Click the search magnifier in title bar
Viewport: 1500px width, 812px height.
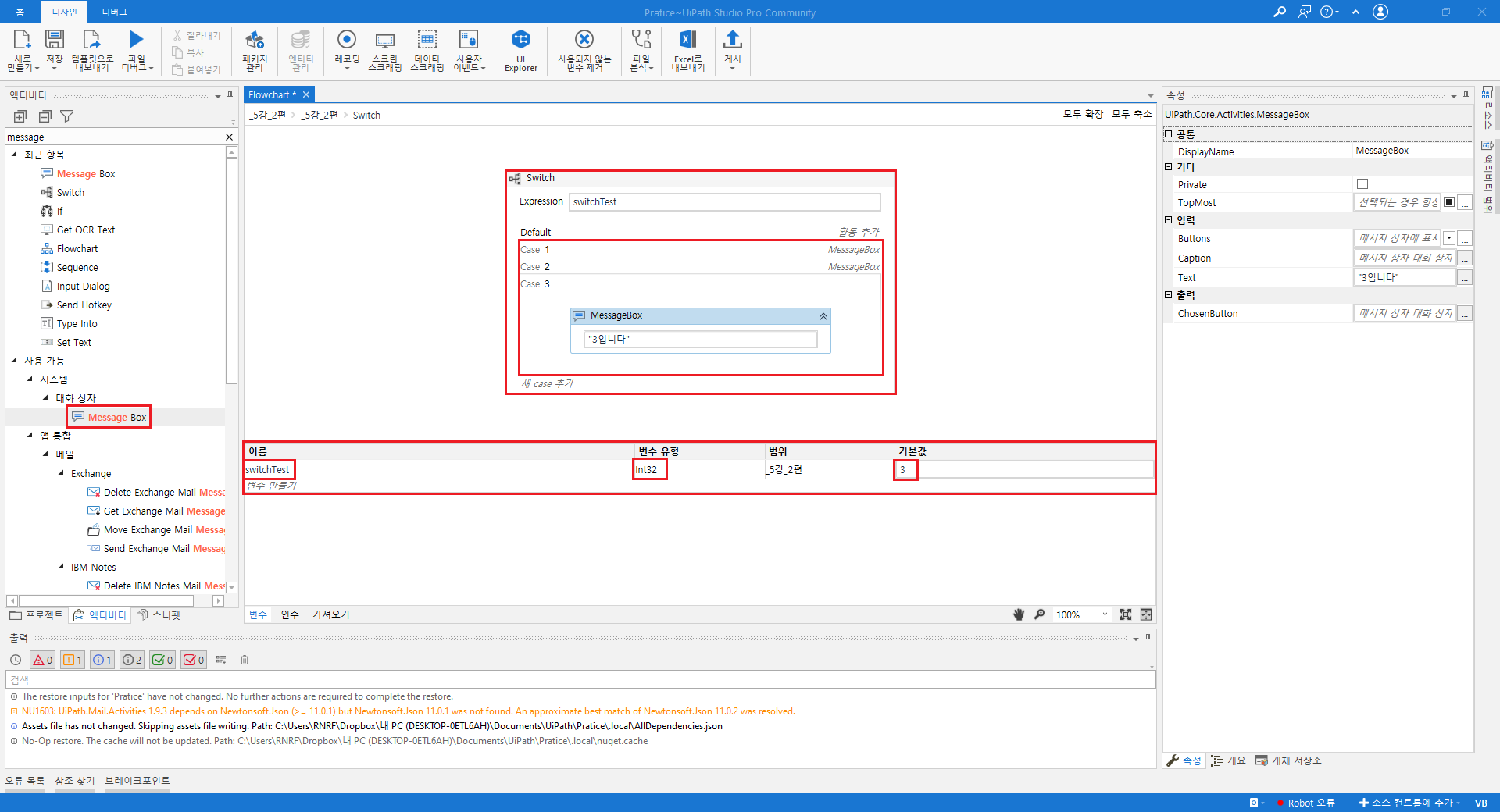pyautogui.click(x=1280, y=12)
